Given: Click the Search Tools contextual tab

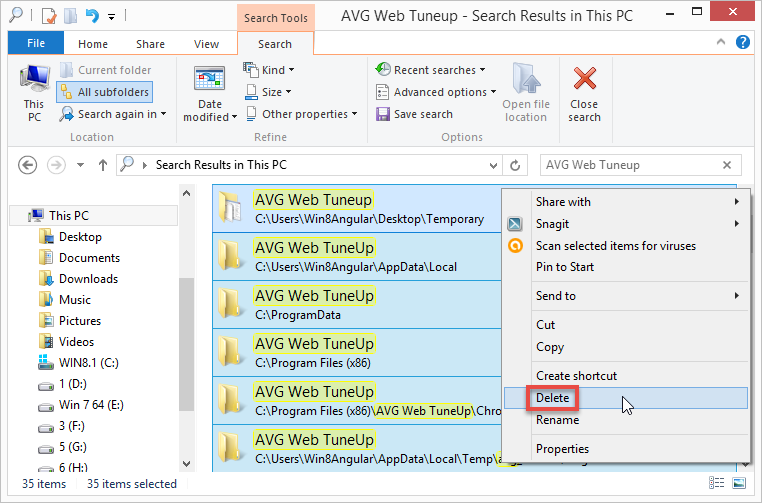Looking at the screenshot, I should pyautogui.click(x=276, y=18).
